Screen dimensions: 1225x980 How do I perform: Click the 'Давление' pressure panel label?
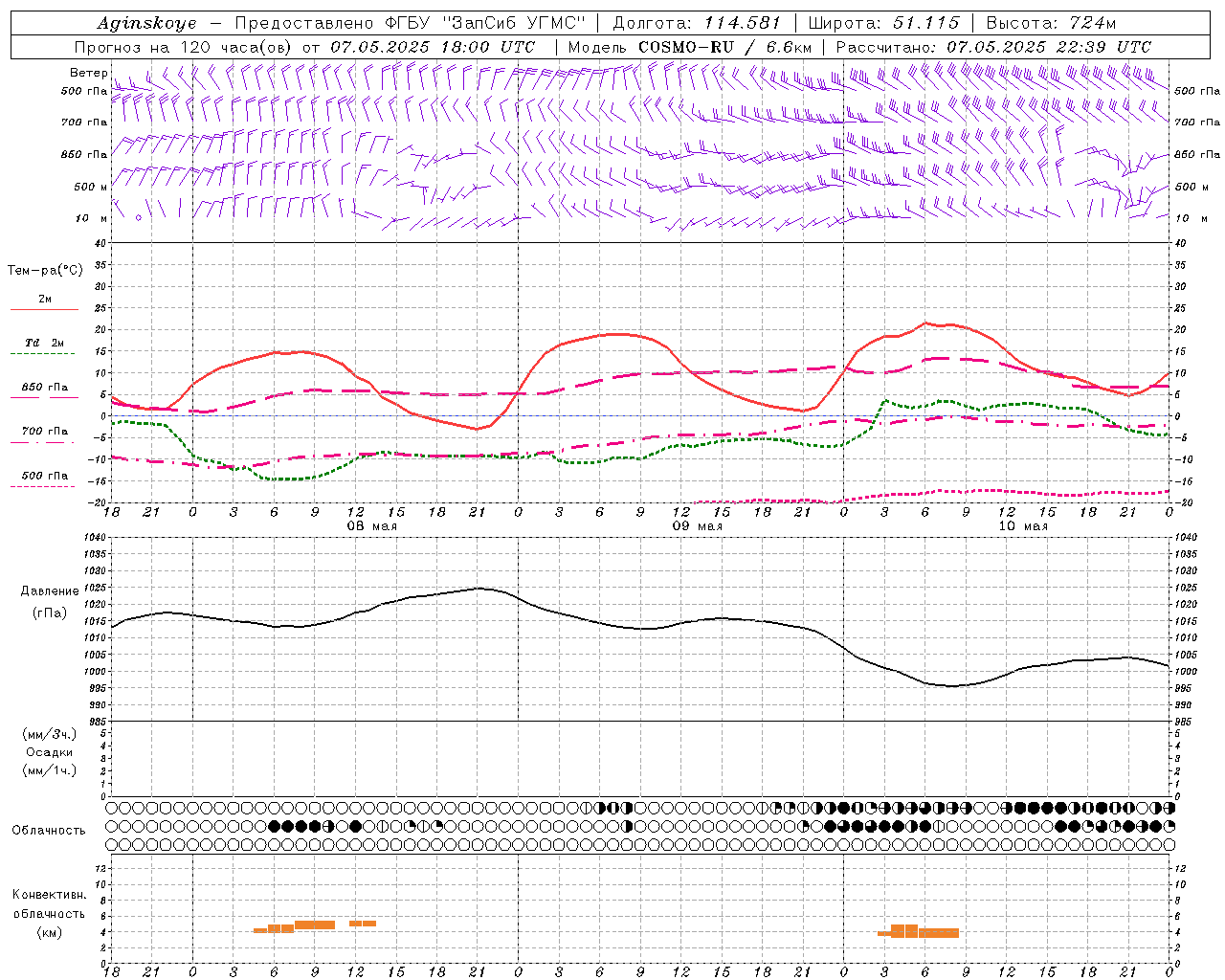pos(49,591)
